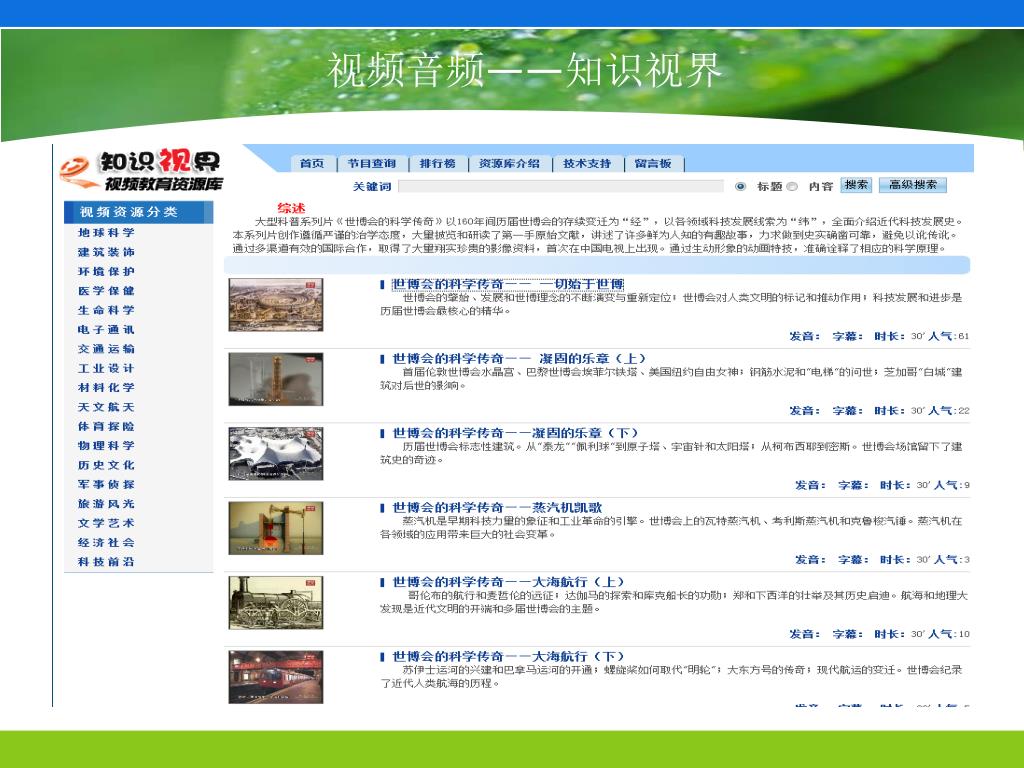Open the 天文航天 category

click(x=106, y=407)
